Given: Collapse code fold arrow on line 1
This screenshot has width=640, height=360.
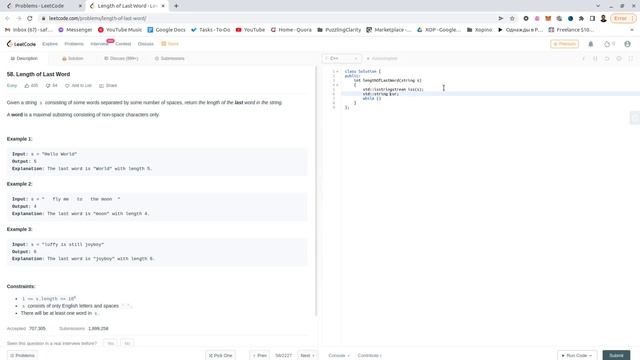Looking at the screenshot, I should click(337, 71).
